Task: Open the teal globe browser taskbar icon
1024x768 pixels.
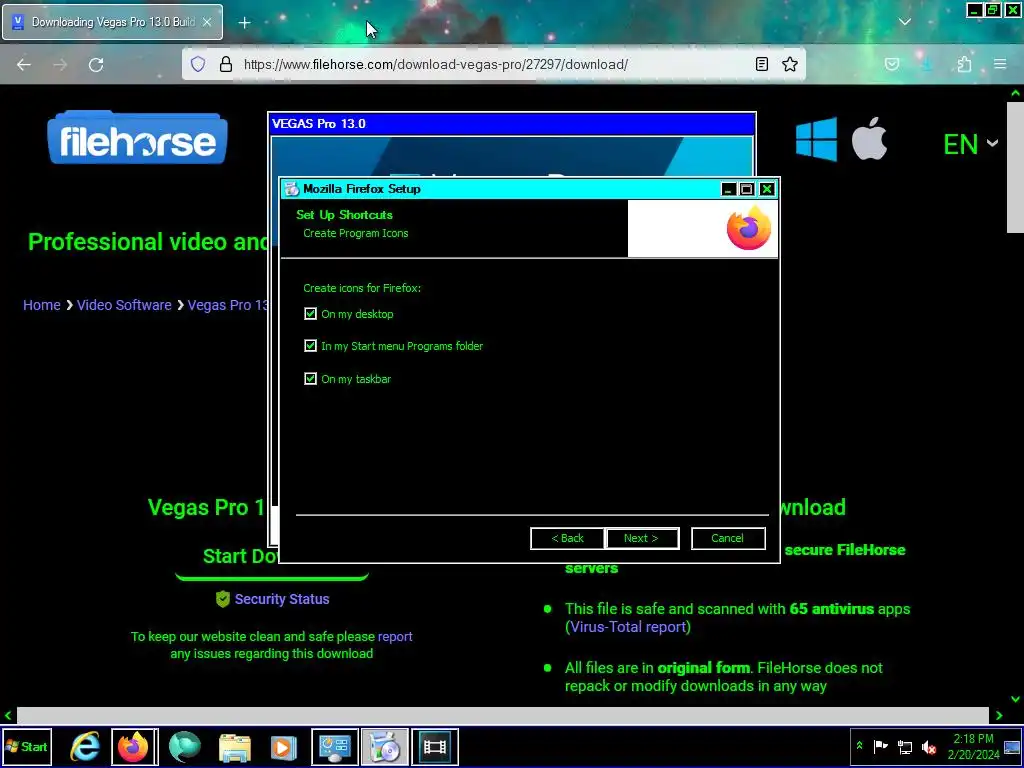Action: pos(185,746)
